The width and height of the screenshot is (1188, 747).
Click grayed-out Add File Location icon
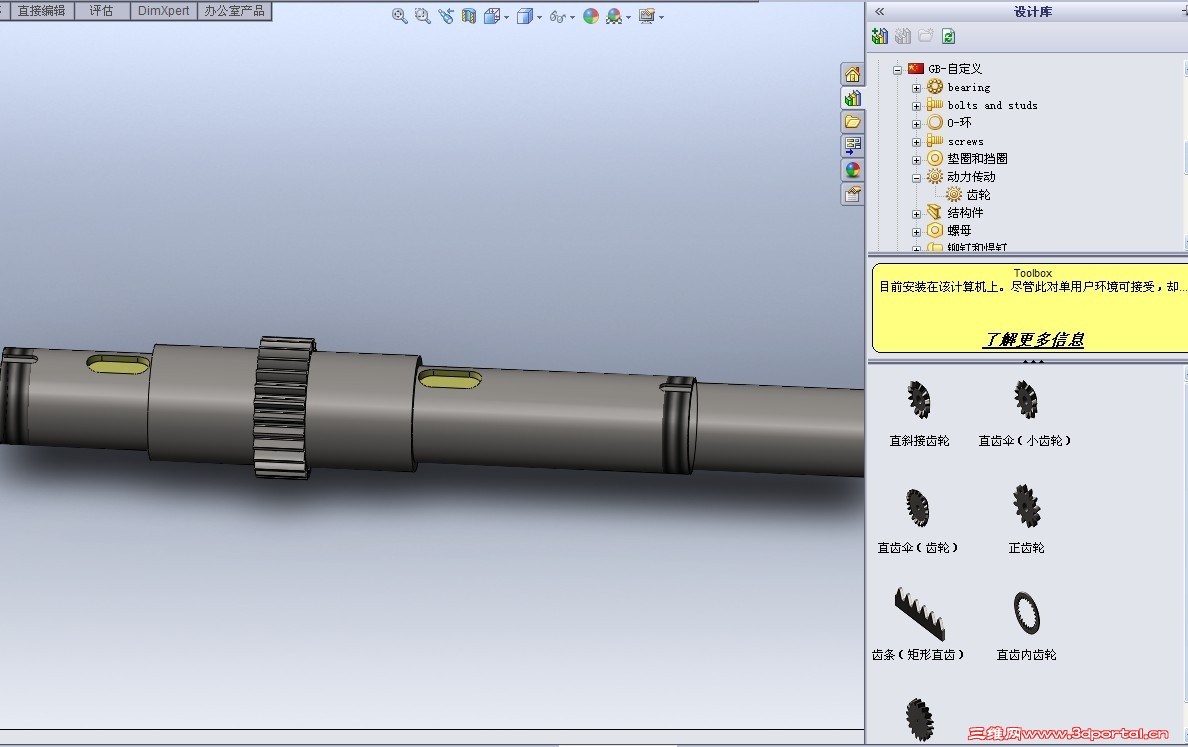click(902, 36)
